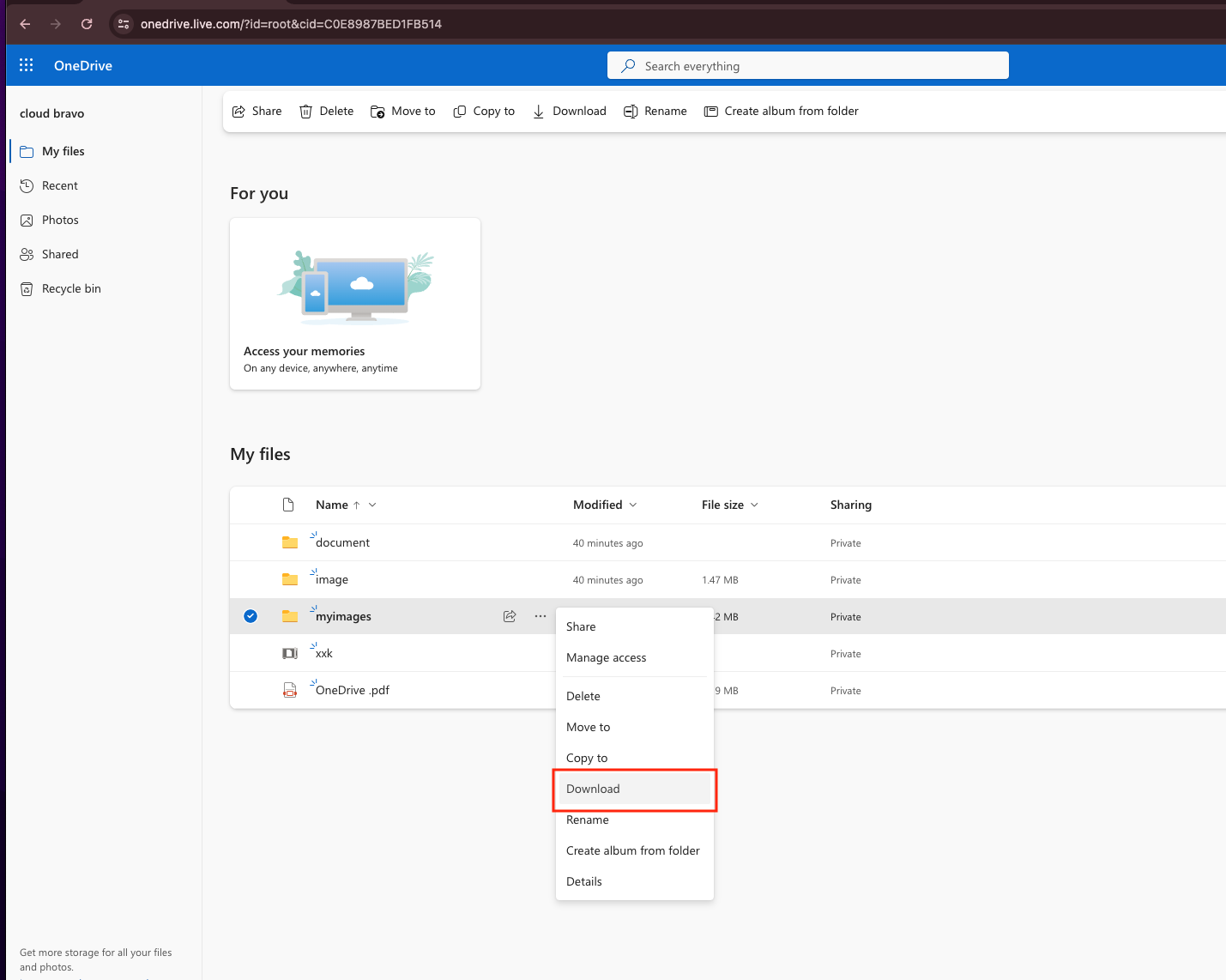Click the browser forward arrow
1226x980 pixels.
point(56,24)
